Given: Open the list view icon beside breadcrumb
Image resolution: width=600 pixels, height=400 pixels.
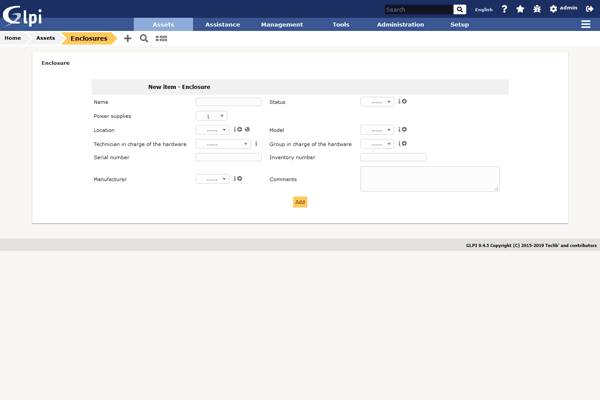Looking at the screenshot, I should [161, 38].
